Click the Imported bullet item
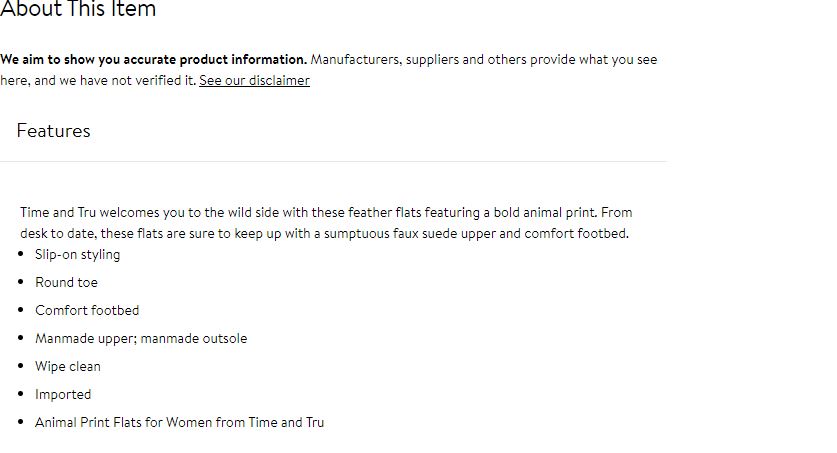Image resolution: width=837 pixels, height=453 pixels. point(63,394)
